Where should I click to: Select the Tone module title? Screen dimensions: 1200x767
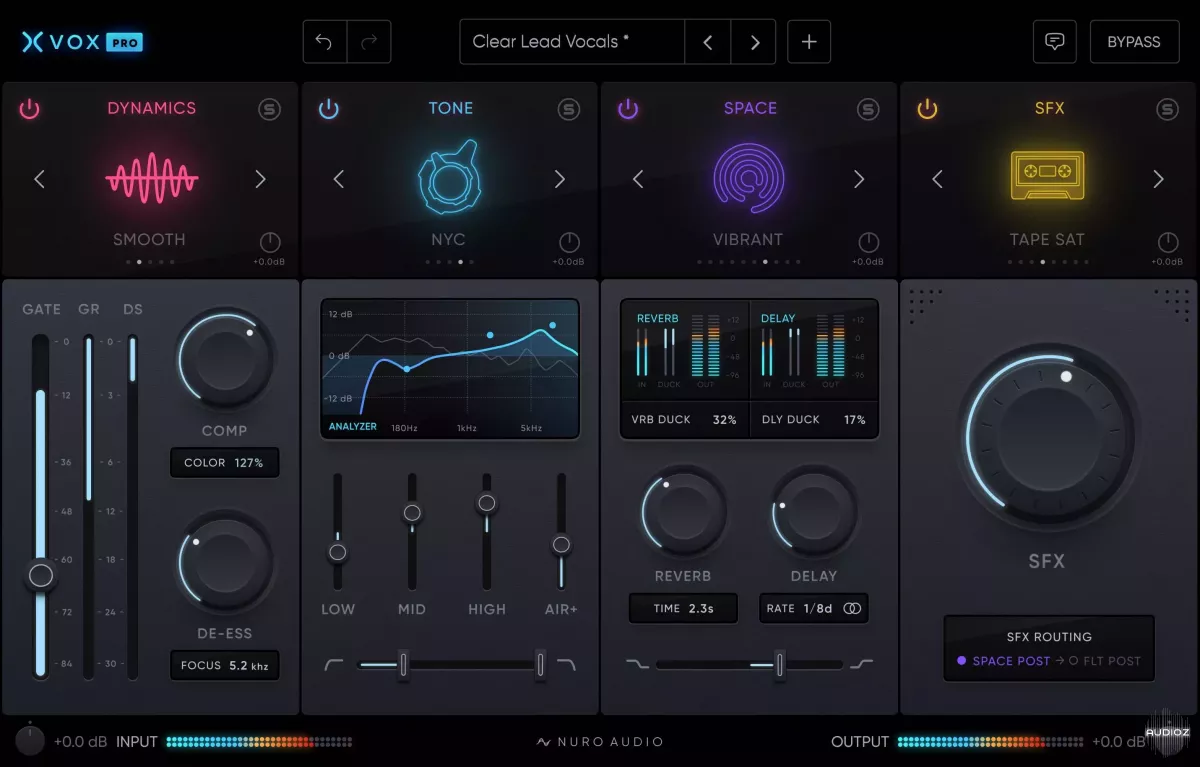(x=451, y=108)
